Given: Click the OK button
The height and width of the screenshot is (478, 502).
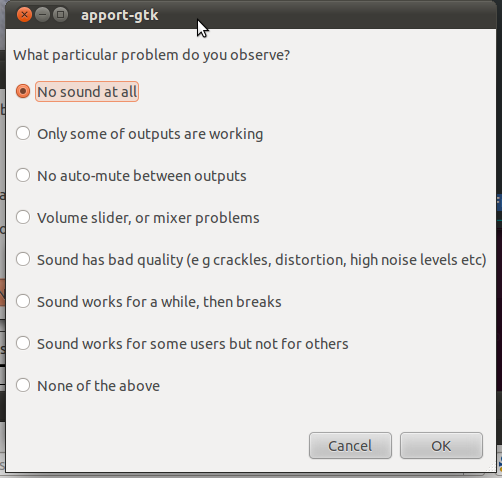Looking at the screenshot, I should tap(441, 446).
